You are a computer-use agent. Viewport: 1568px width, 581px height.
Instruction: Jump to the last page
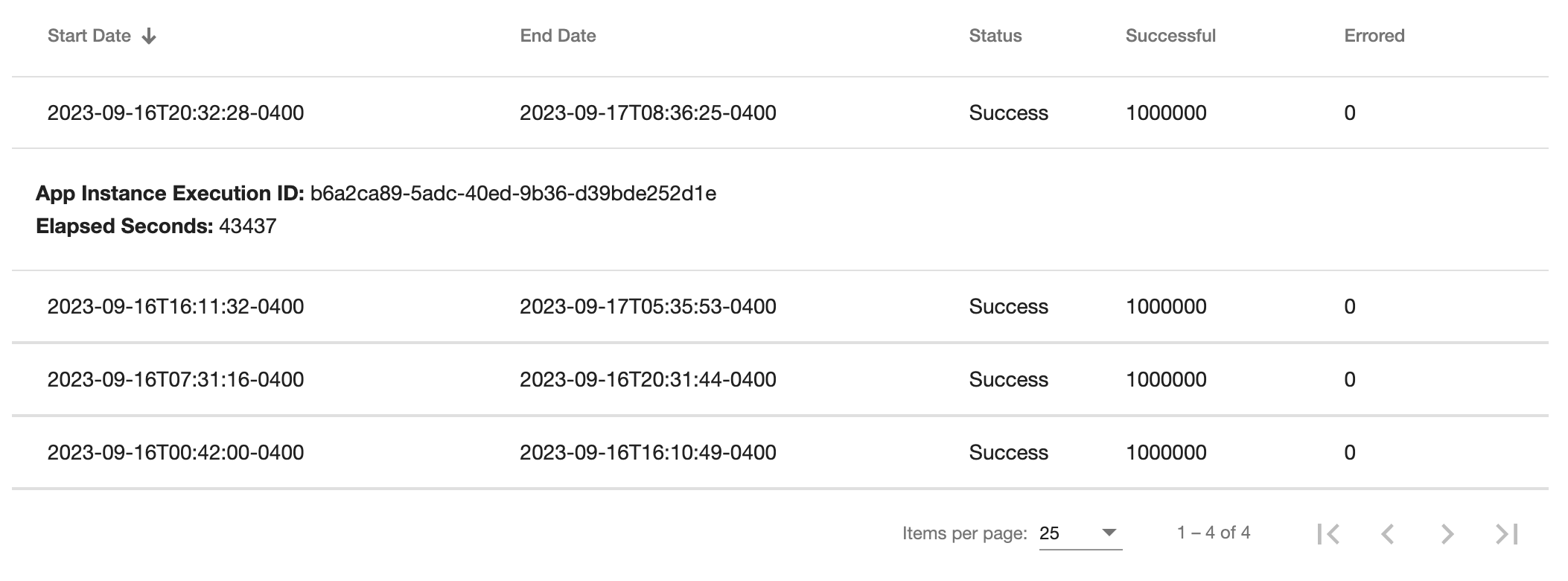pyautogui.click(x=1506, y=534)
